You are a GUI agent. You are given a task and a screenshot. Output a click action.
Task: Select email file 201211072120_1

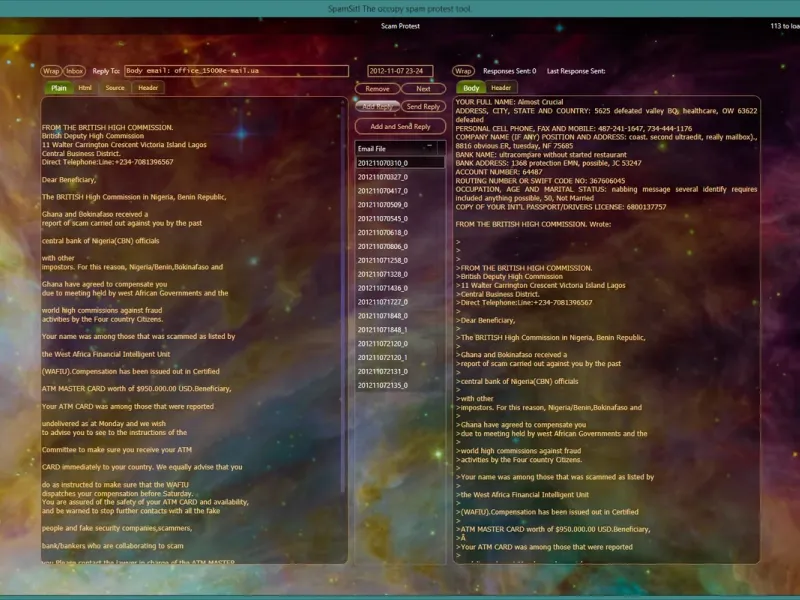coord(400,358)
